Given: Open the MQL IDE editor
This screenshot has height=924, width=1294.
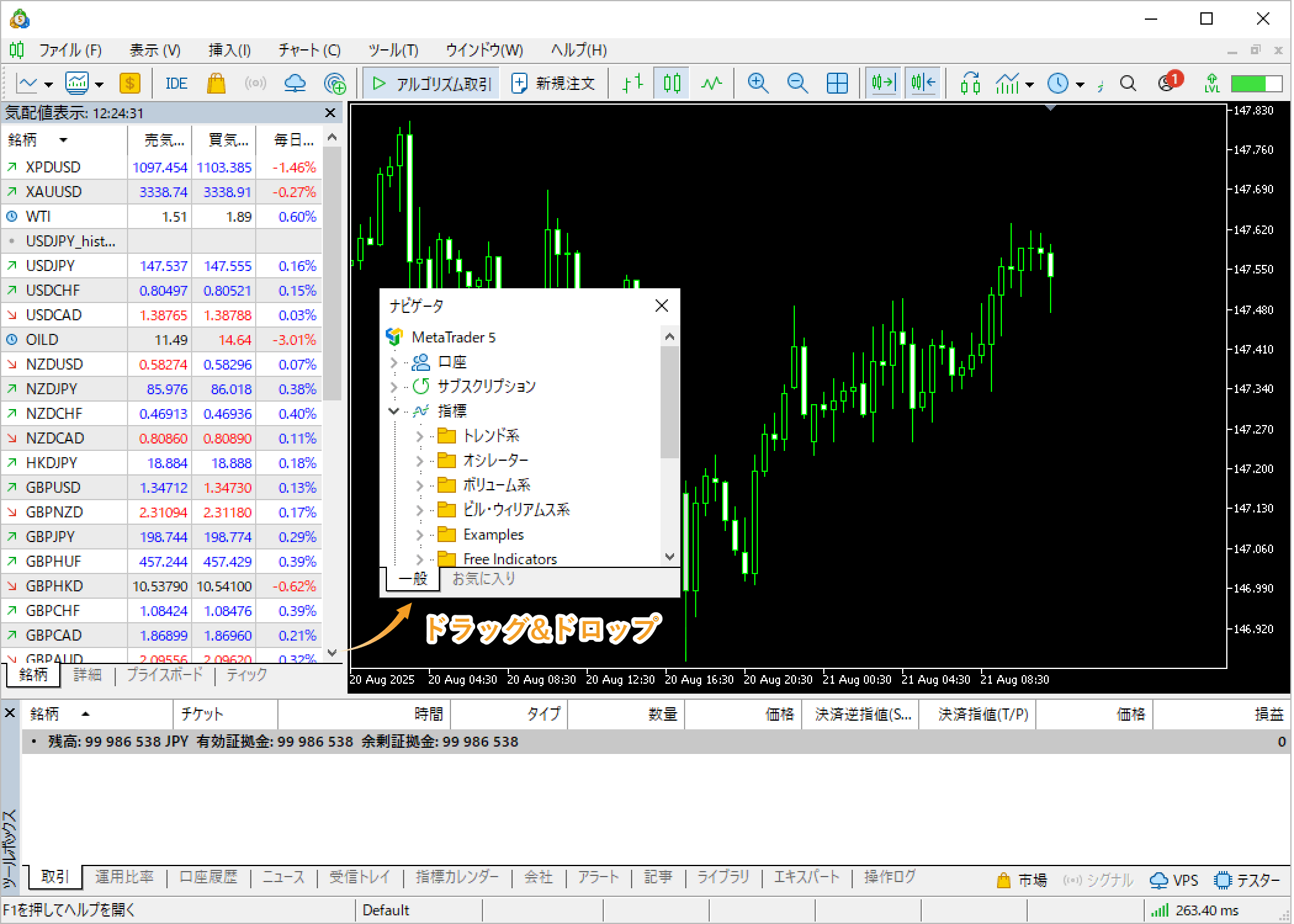Looking at the screenshot, I should (x=176, y=83).
